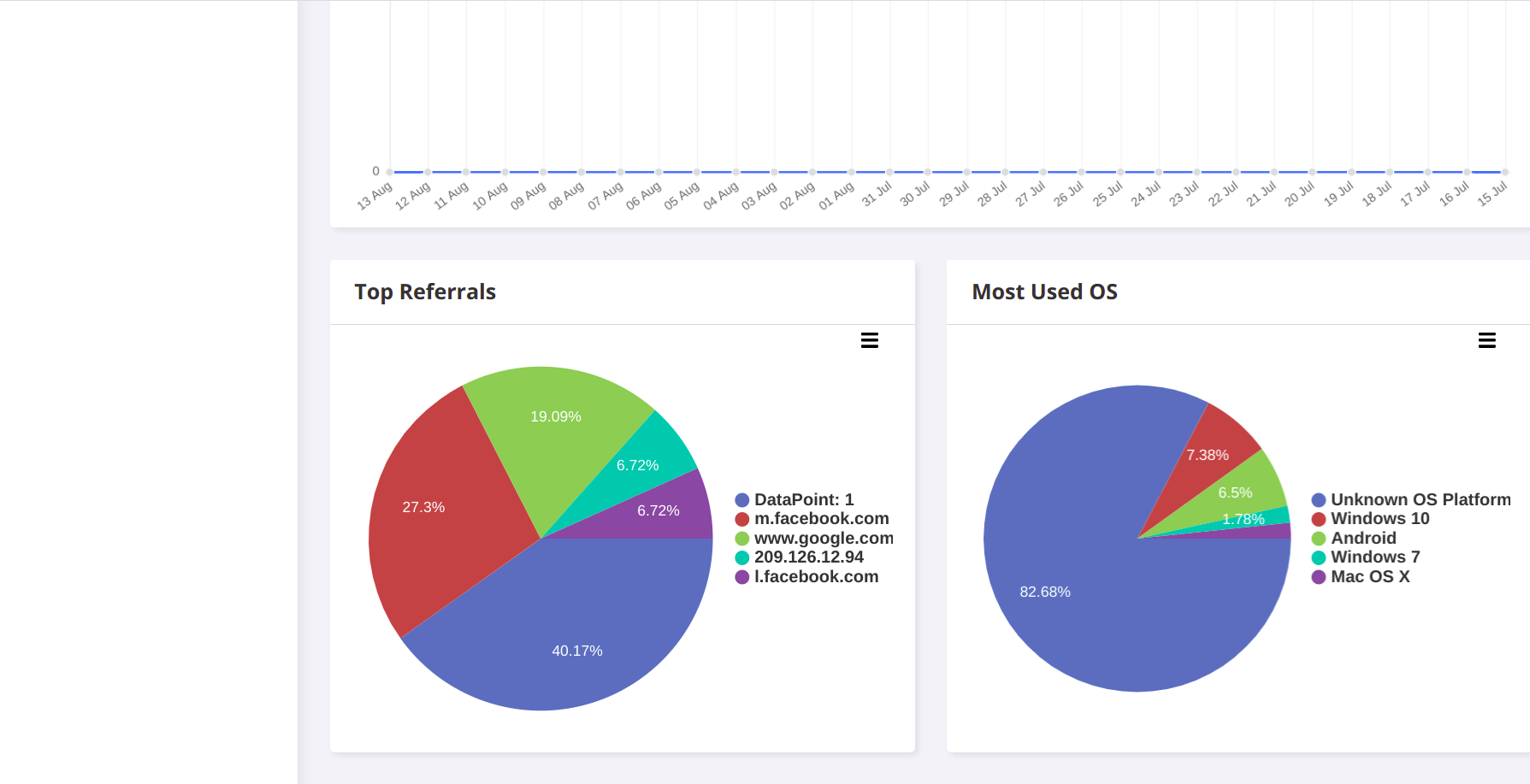This screenshot has width=1530, height=784.
Task: Click the "22 Jul" axis label
Action: 1223,194
